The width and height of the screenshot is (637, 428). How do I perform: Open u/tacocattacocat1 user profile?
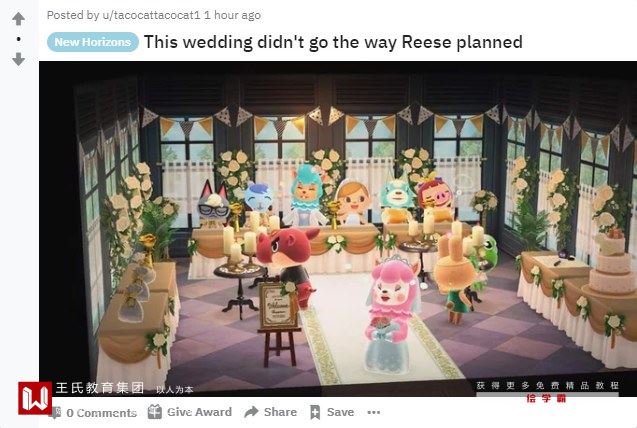click(151, 15)
